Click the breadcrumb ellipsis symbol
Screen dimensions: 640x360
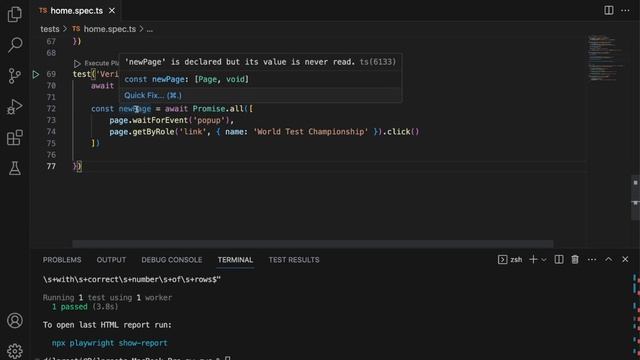150,29
